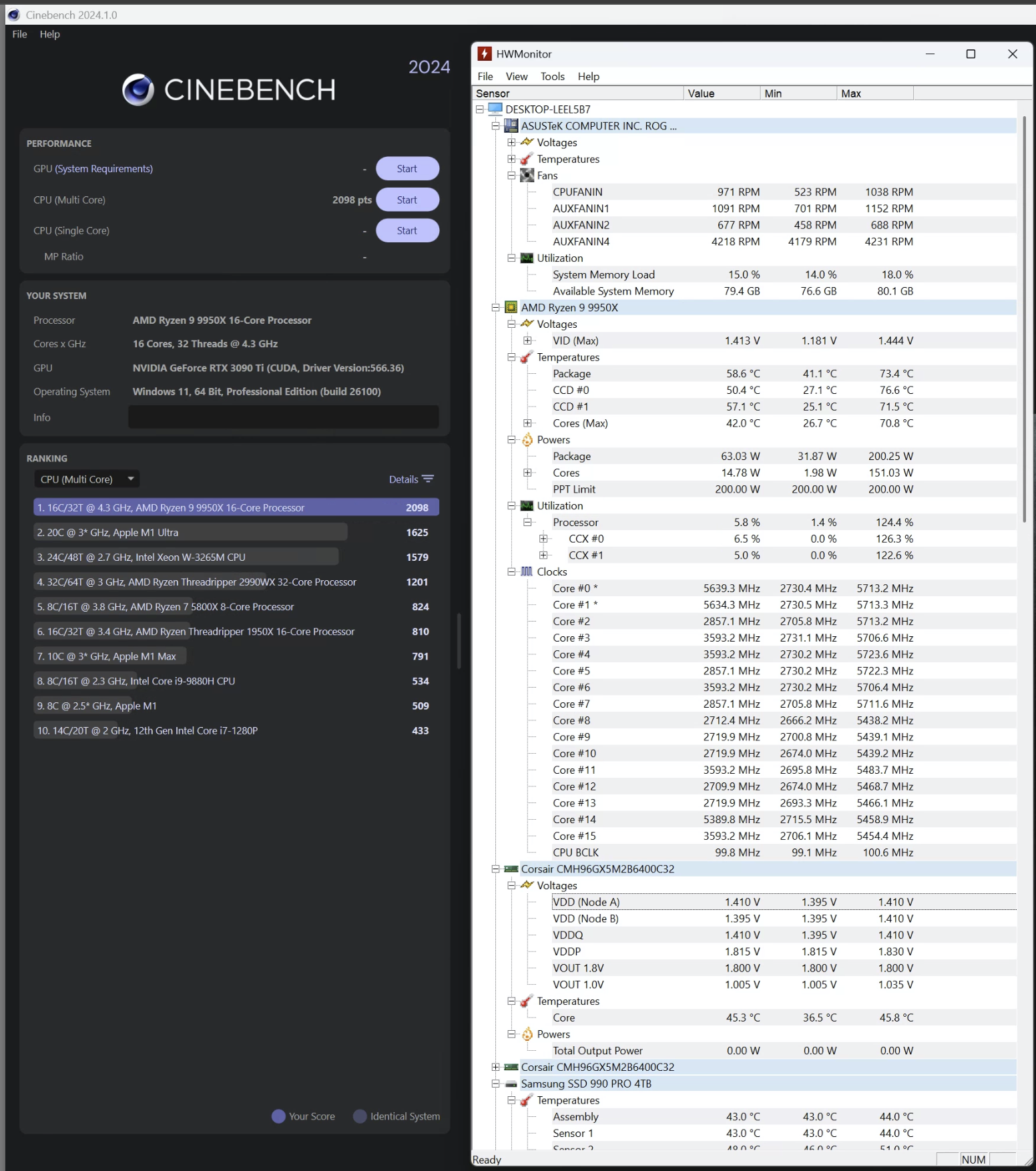Image resolution: width=1036 pixels, height=1171 pixels.
Task: Click the second Corsair CMH96GX5M2B6400C32 memory icon
Action: tap(511, 1067)
